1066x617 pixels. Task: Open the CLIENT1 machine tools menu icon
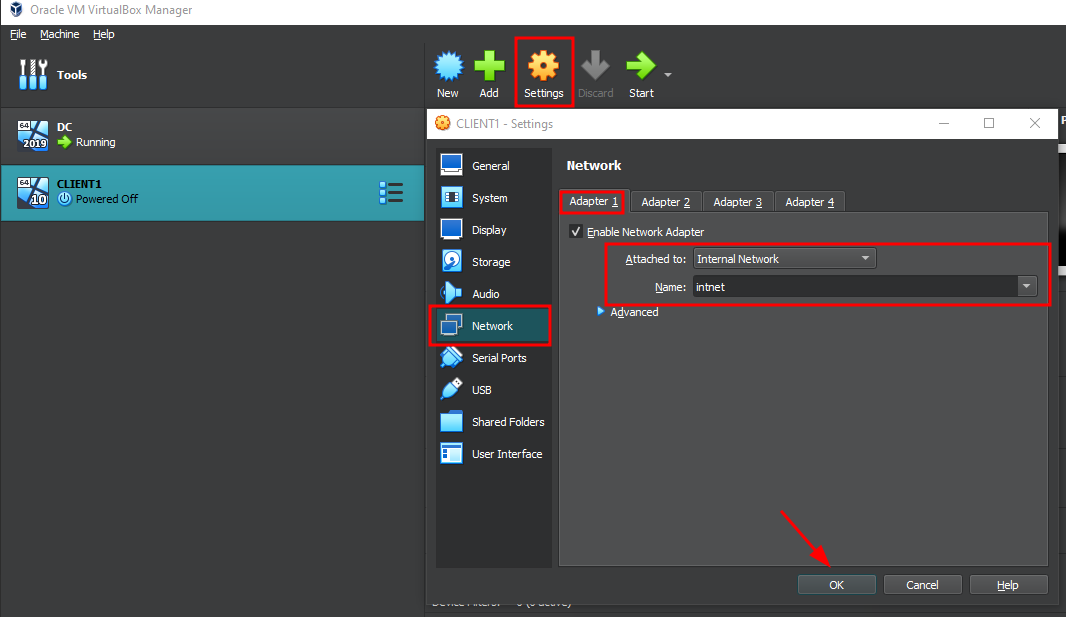[x=391, y=193]
